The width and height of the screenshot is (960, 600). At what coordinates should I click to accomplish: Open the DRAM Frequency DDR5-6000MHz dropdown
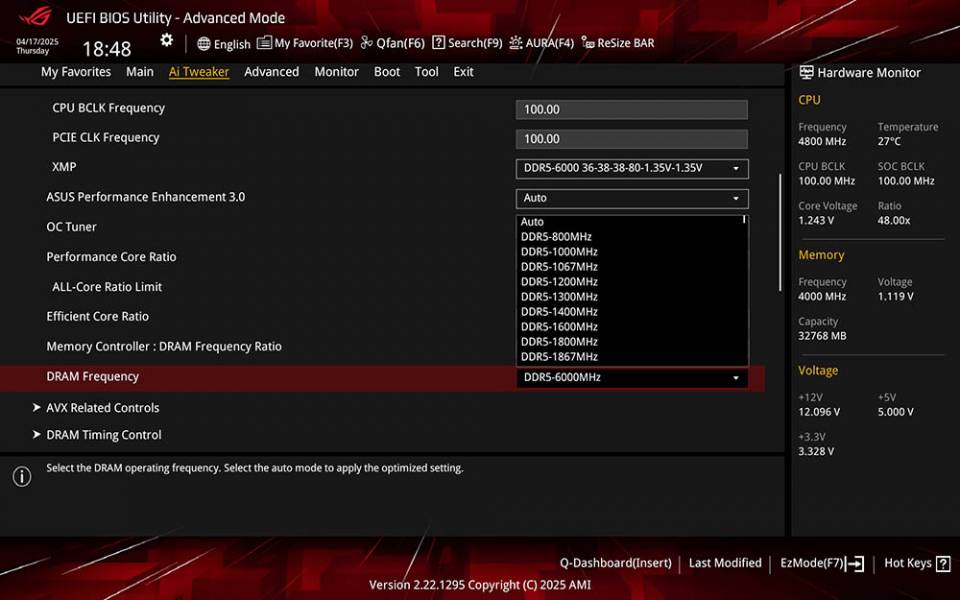click(x=632, y=378)
